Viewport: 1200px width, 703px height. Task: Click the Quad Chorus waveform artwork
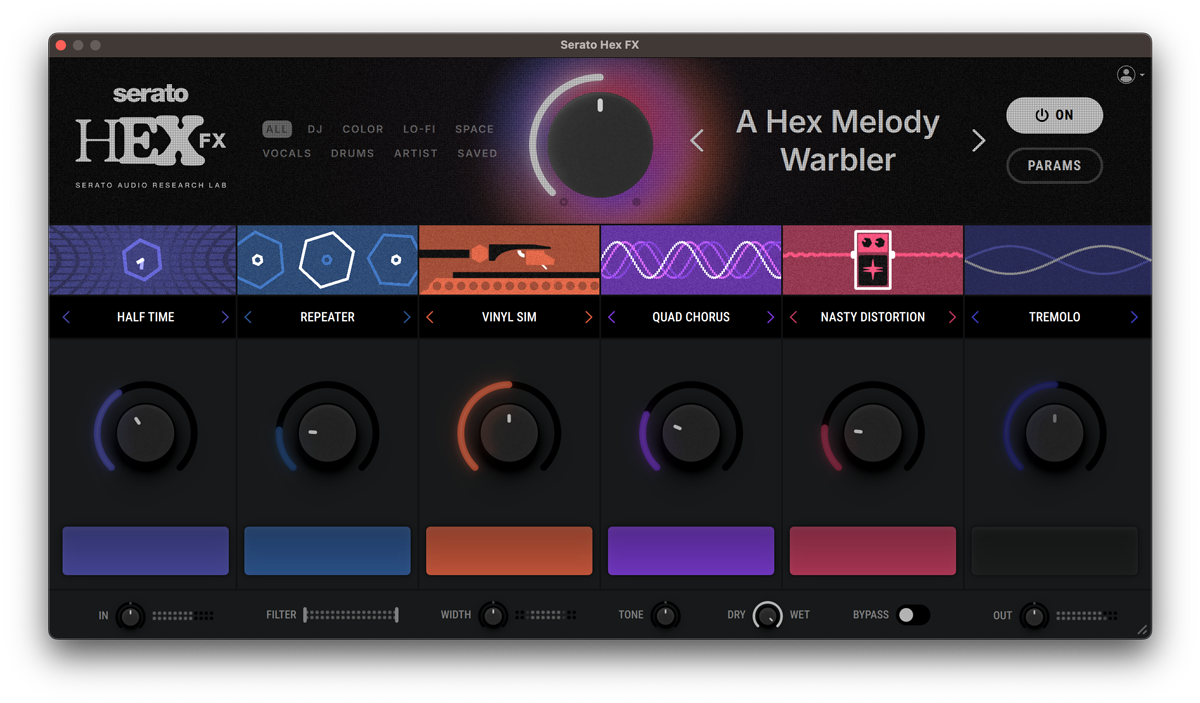click(691, 260)
